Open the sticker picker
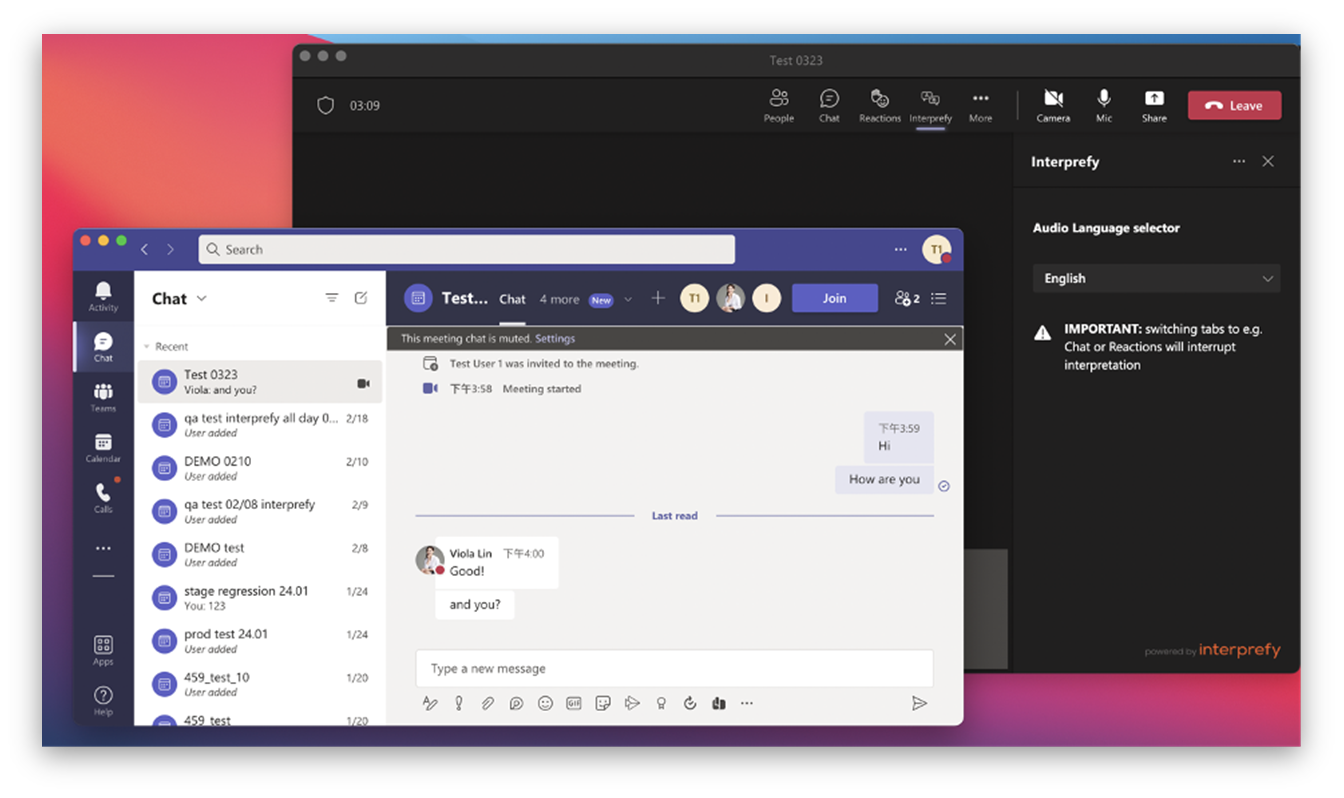Image resolution: width=1344 pixels, height=798 pixels. [602, 703]
